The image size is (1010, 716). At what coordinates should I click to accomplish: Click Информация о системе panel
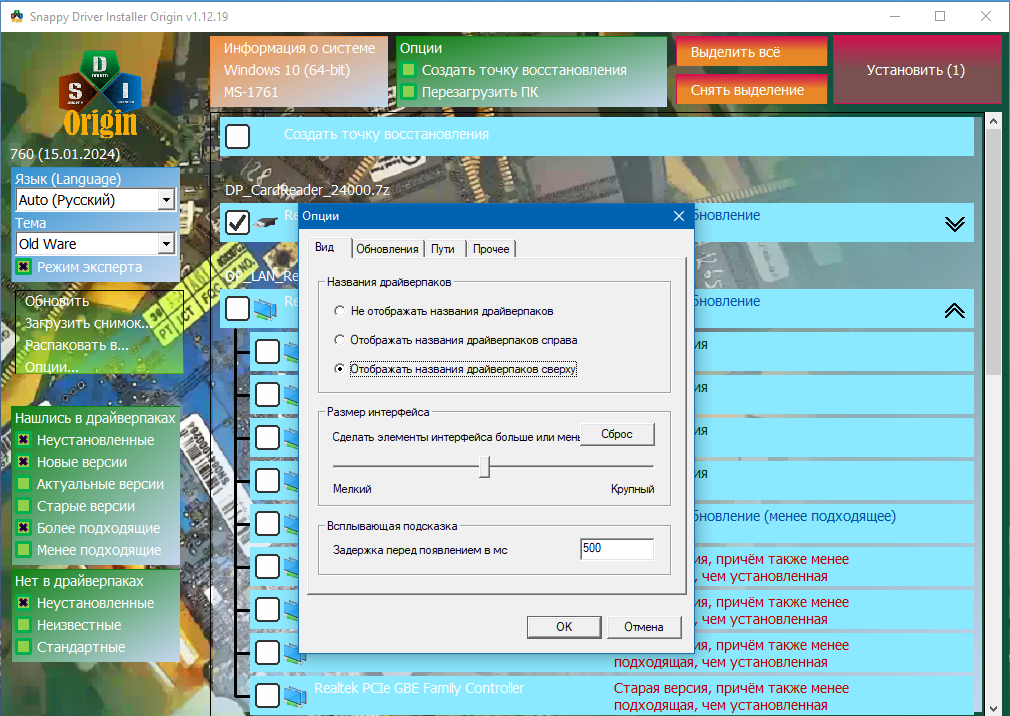pos(299,70)
